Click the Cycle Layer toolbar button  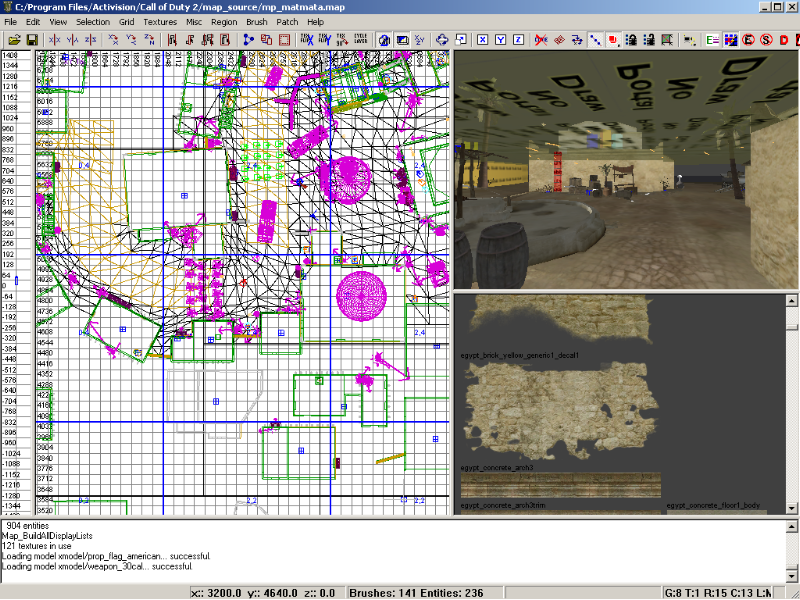(361, 40)
